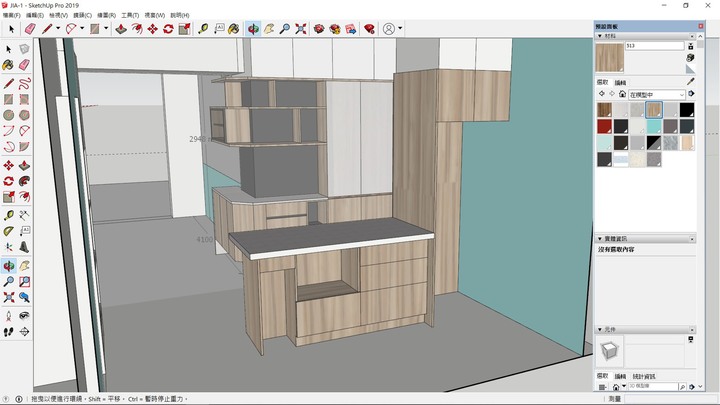Open user account dropdown arrow
720x405 pixels.
[400, 28]
